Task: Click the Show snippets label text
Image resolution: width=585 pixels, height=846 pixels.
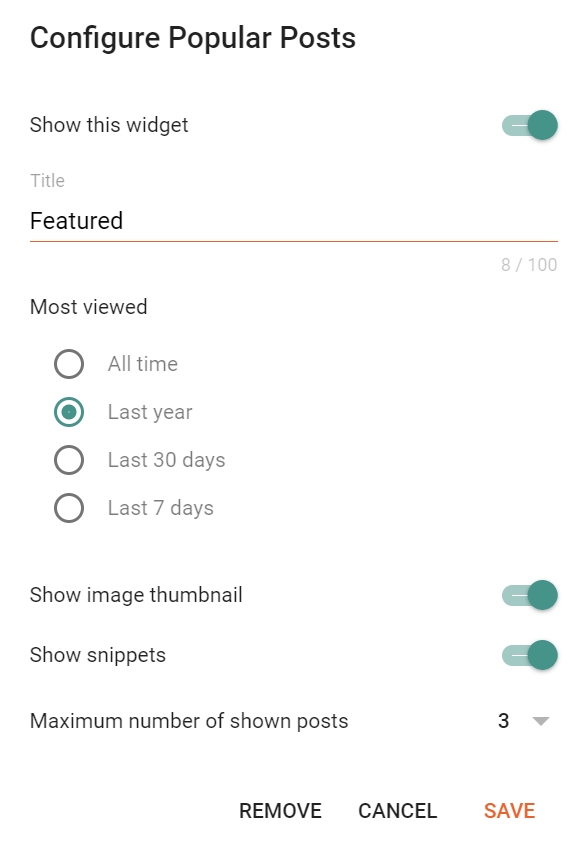Action: 97,655
